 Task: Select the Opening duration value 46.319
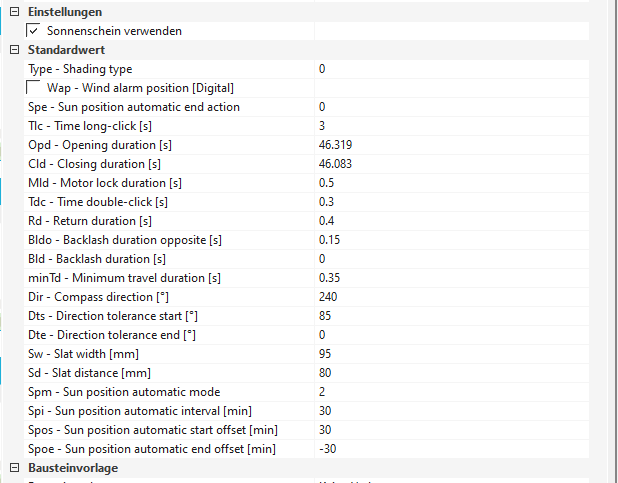335,145
